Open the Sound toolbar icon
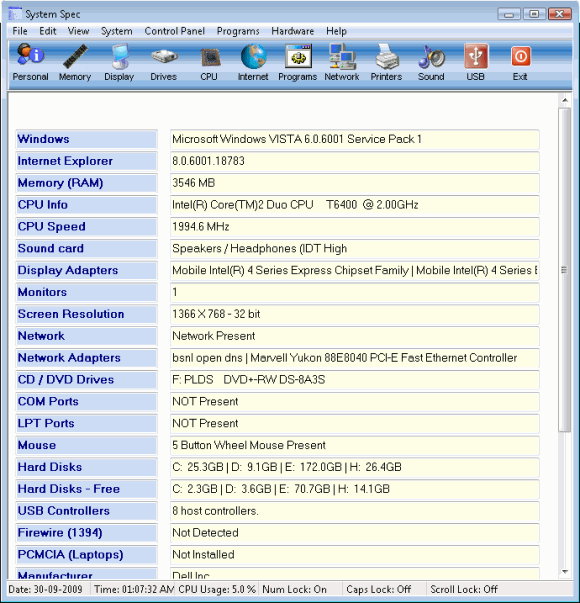Screen dimensions: 580x603 click(431, 62)
